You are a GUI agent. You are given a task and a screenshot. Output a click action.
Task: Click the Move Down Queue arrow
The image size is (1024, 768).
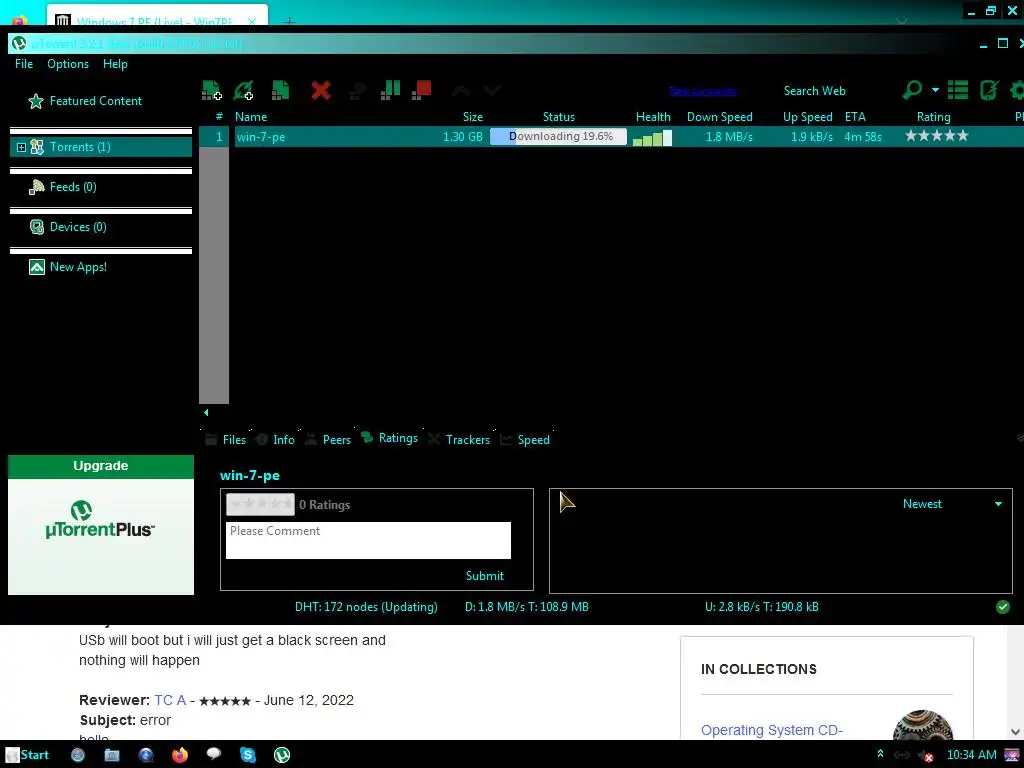(x=492, y=90)
